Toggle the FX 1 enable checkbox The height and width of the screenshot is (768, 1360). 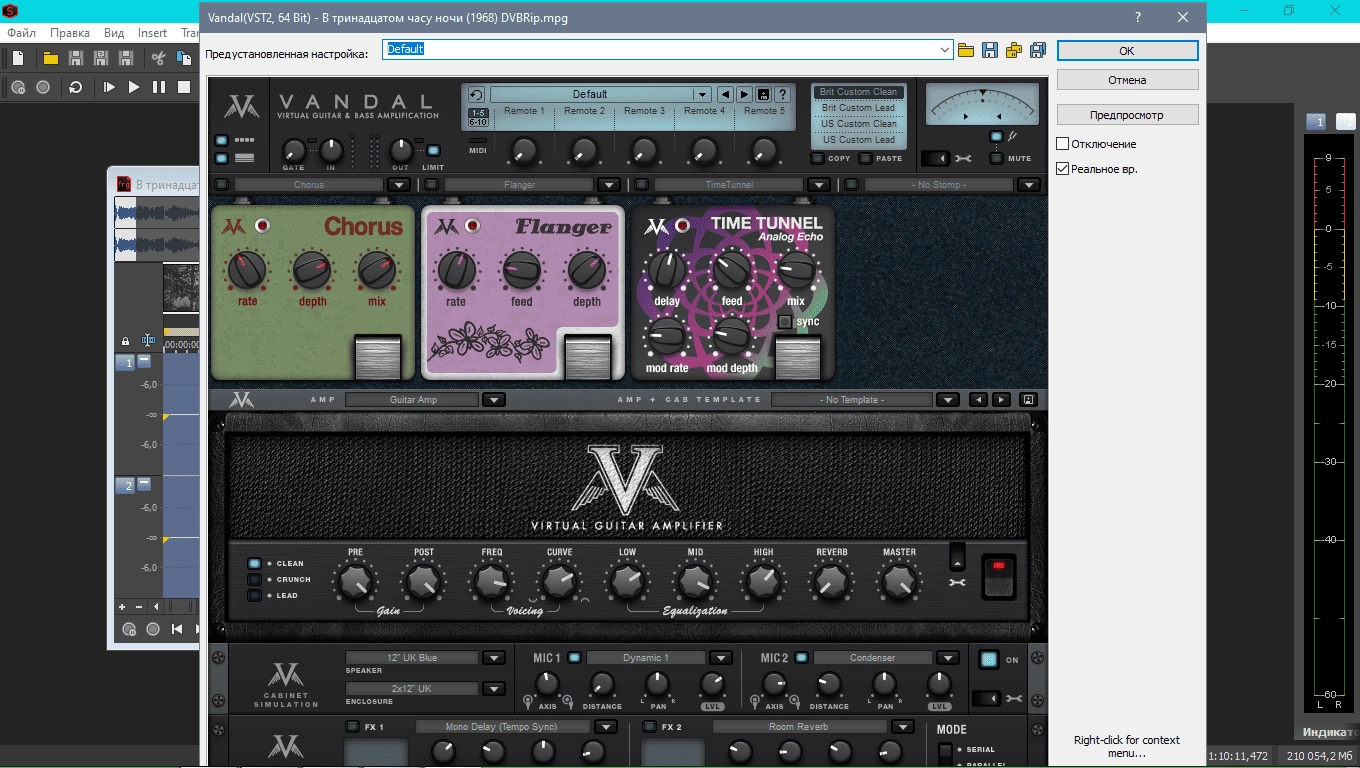point(352,727)
